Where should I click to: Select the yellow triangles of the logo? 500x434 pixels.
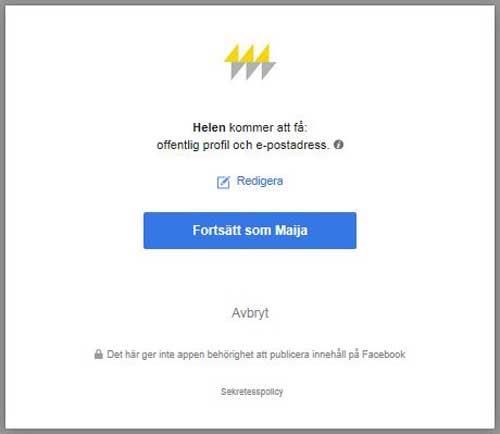point(247,53)
